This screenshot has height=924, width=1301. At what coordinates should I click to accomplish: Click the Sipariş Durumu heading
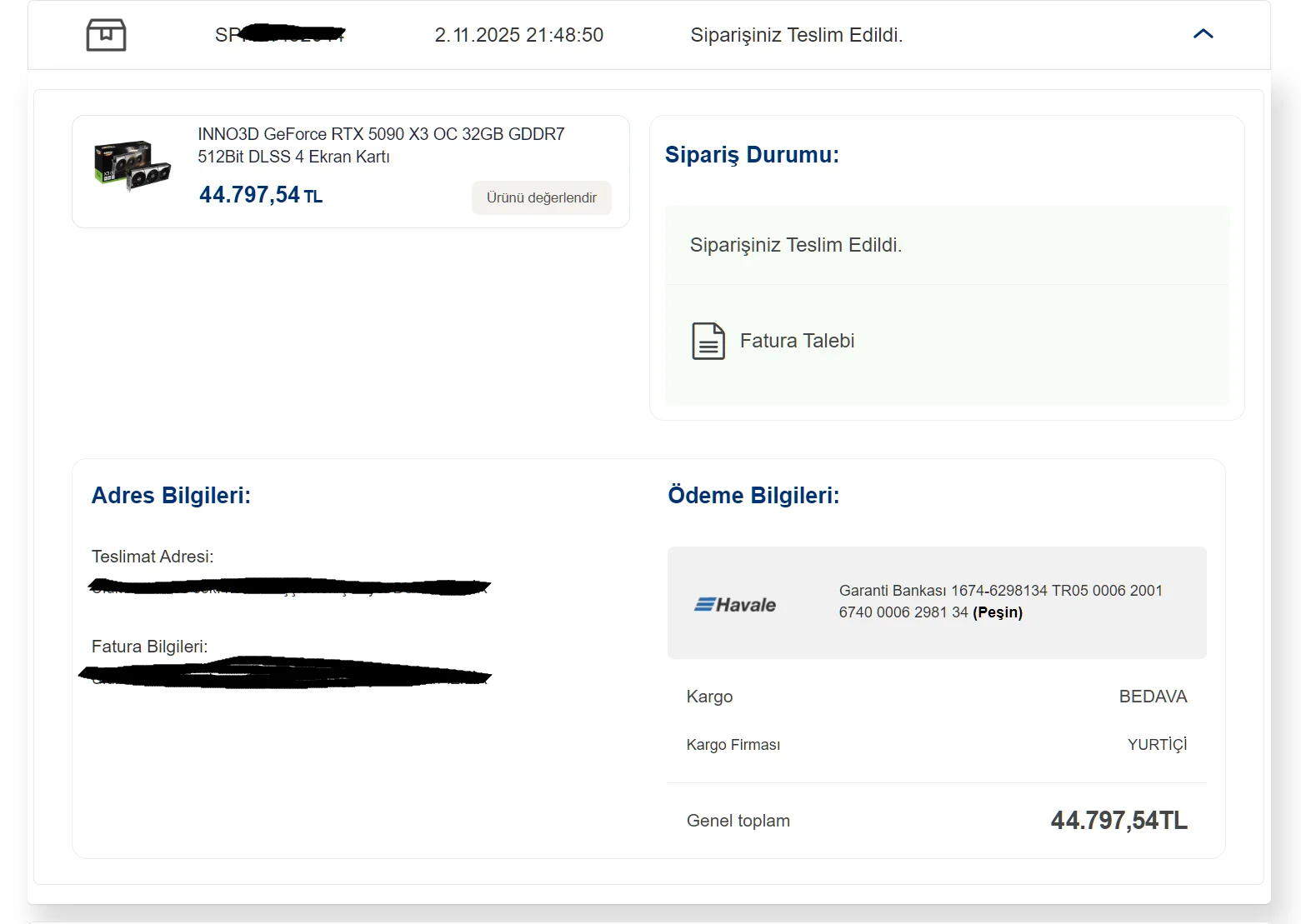tap(752, 155)
